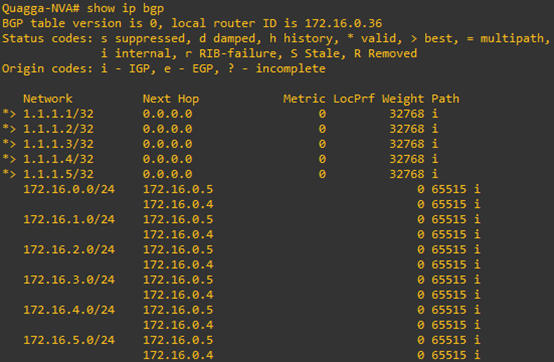Select network 172.16.3.0/24
The image size is (554, 362).
[x=69, y=280]
